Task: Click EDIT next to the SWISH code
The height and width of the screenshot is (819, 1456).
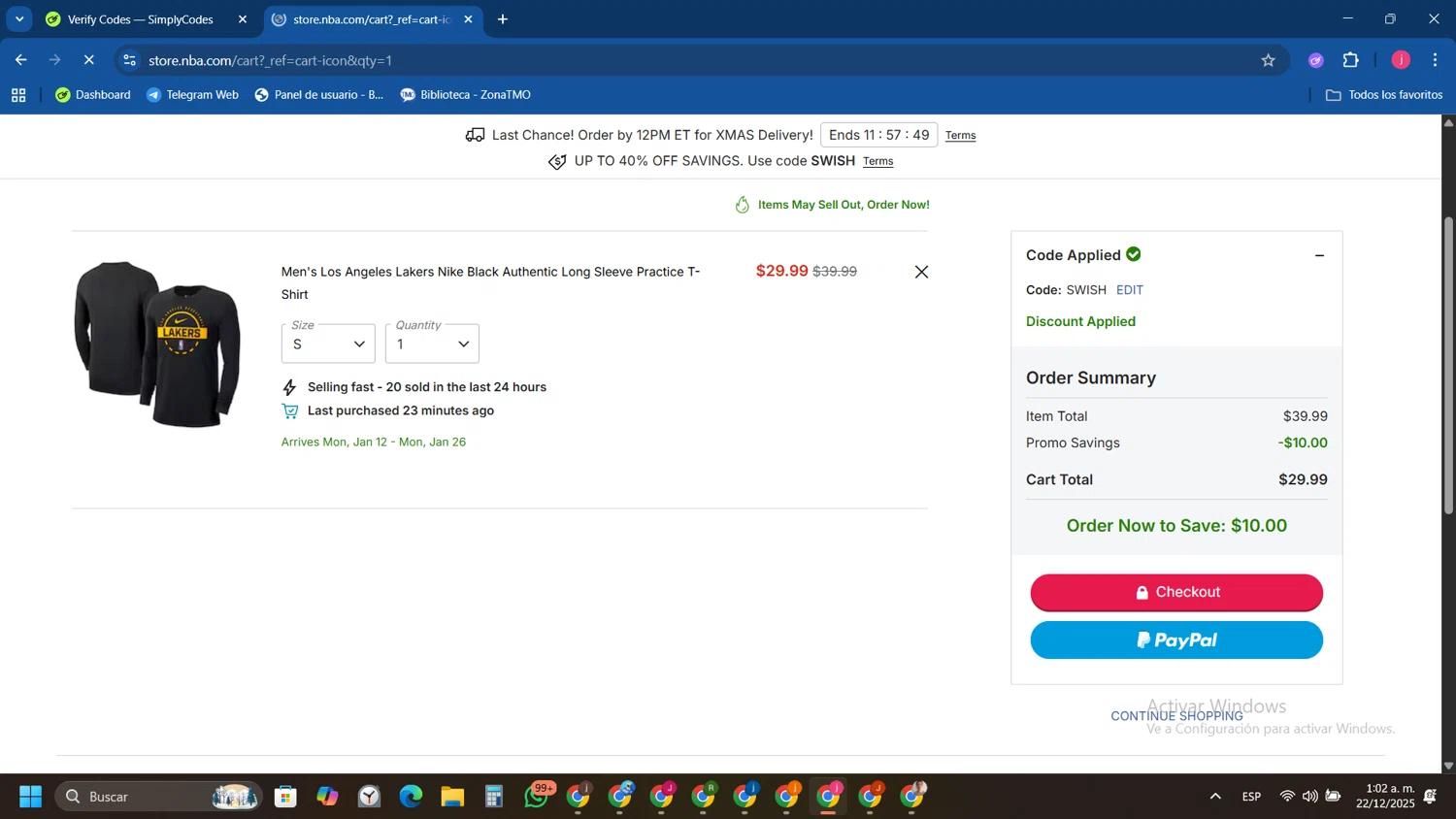Action: 1129,290
